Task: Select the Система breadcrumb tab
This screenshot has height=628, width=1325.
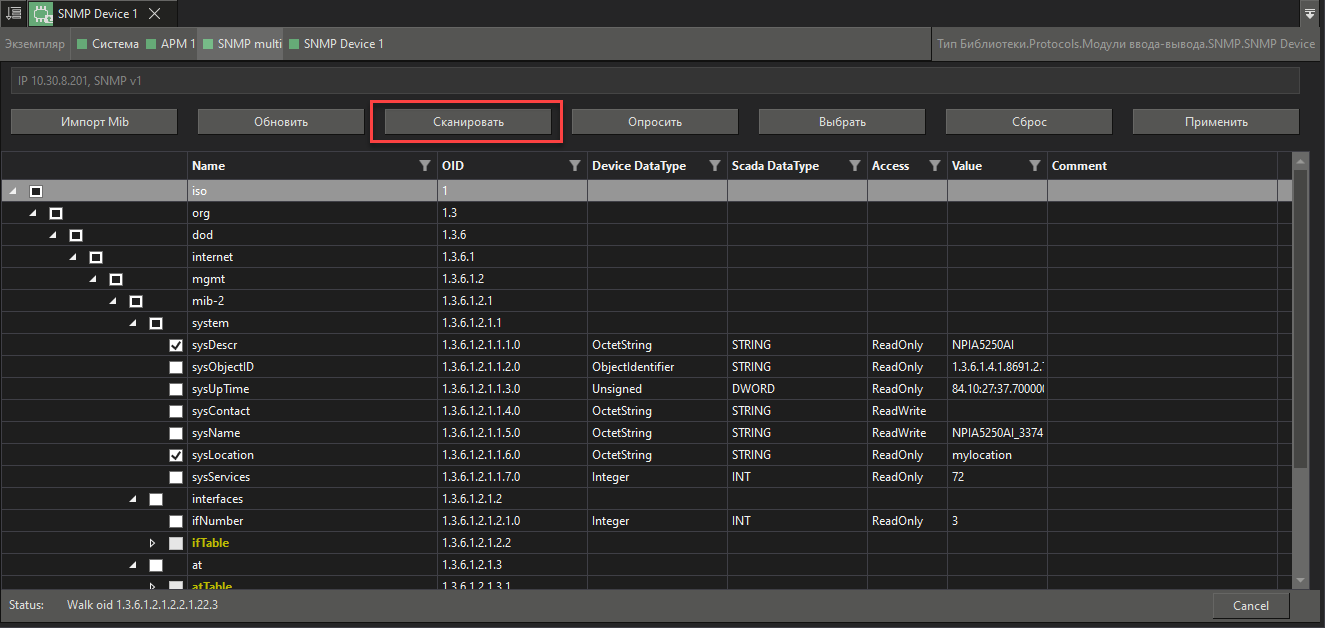Action: tap(108, 44)
